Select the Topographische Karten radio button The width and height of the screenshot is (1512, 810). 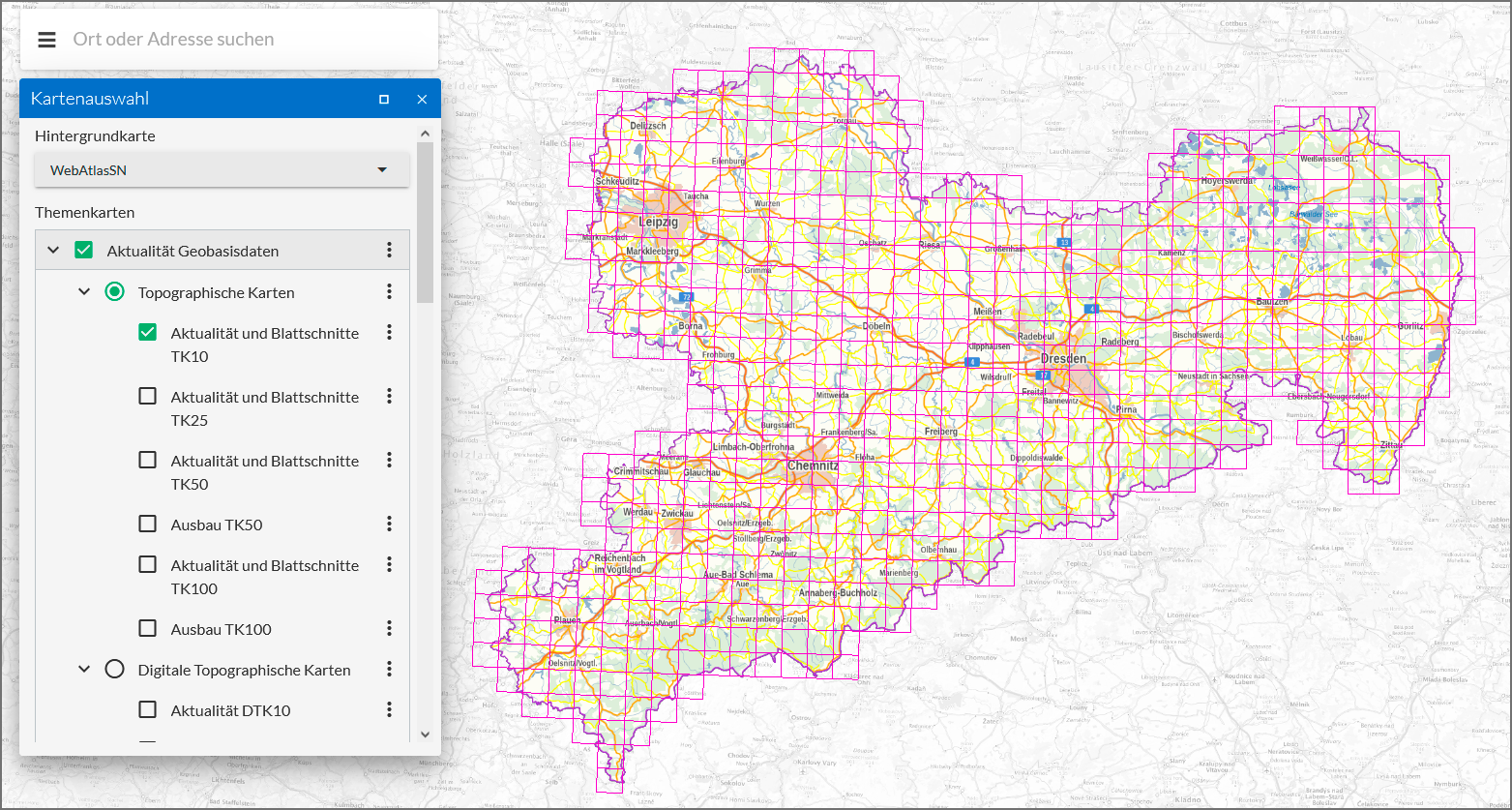[x=114, y=291]
